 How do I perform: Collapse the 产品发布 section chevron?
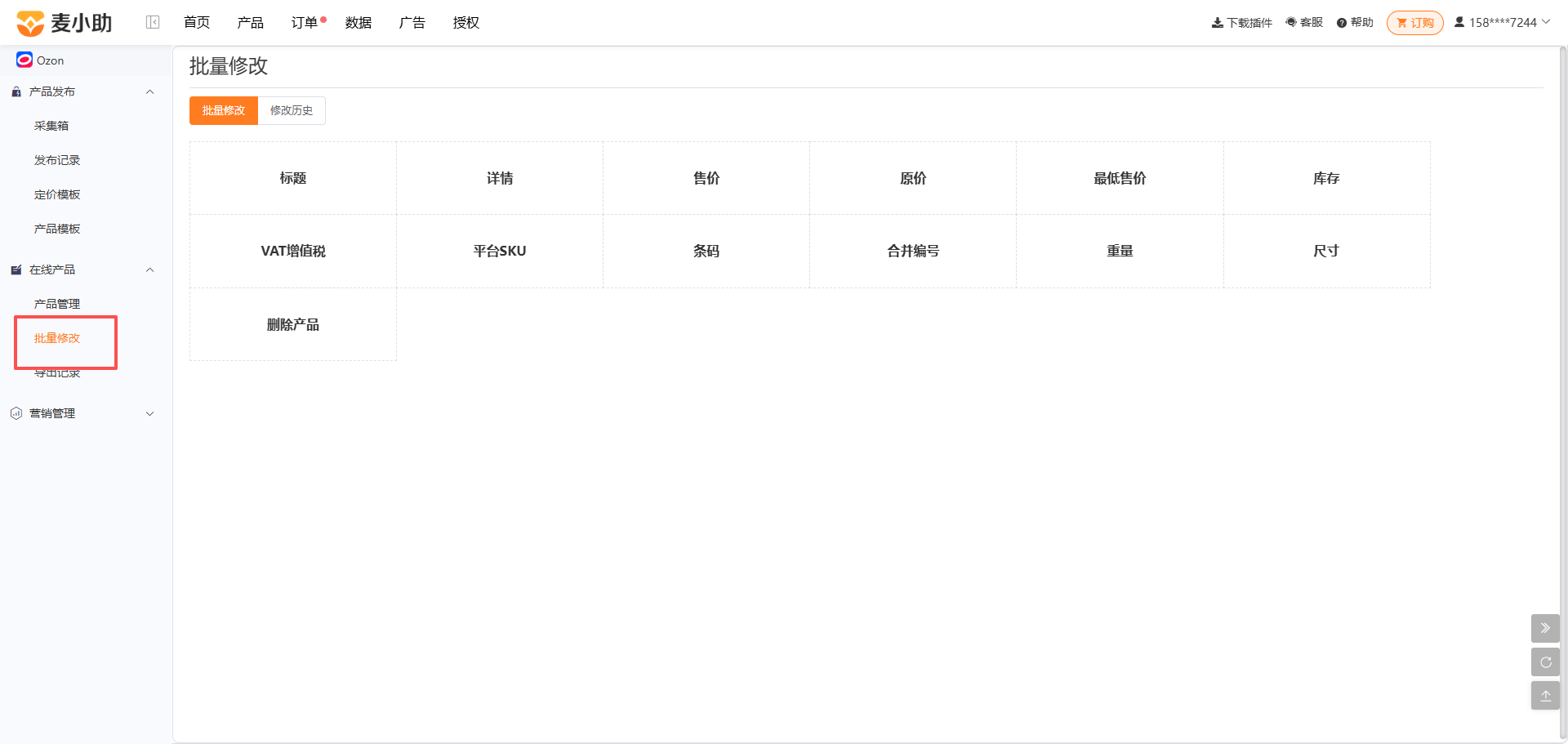(149, 91)
